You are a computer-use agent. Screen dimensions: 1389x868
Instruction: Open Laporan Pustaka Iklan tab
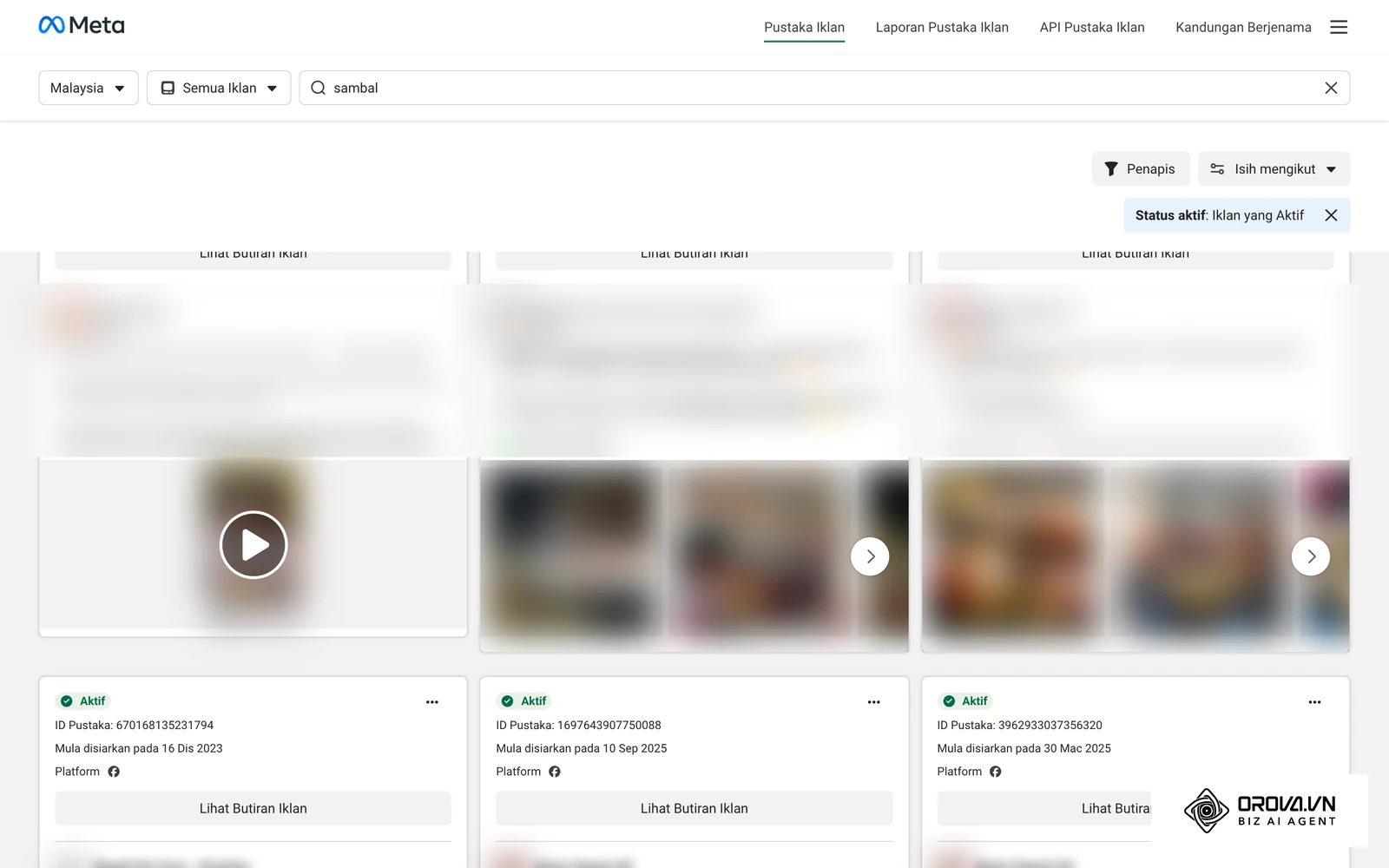point(942,27)
